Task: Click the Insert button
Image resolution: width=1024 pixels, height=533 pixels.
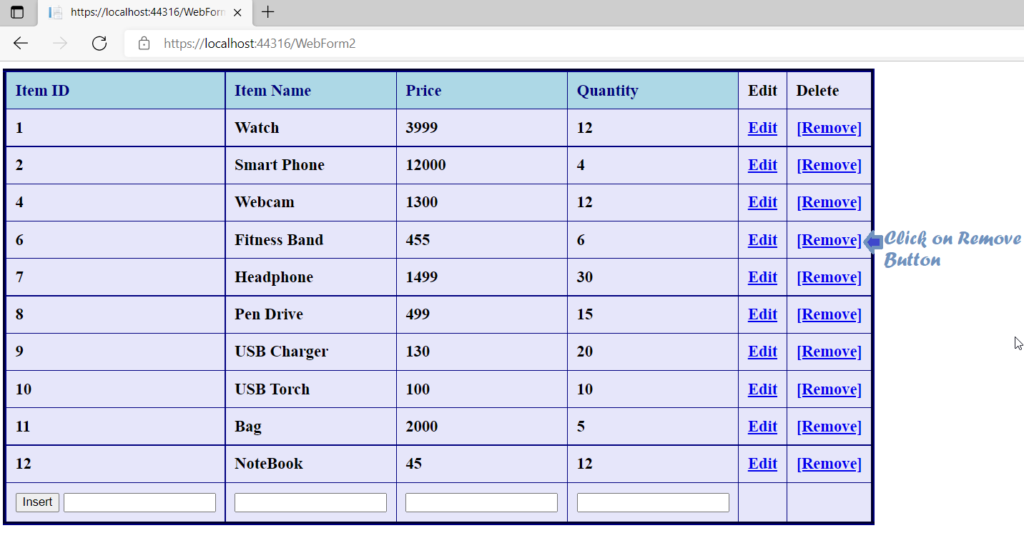Action: coord(37,502)
